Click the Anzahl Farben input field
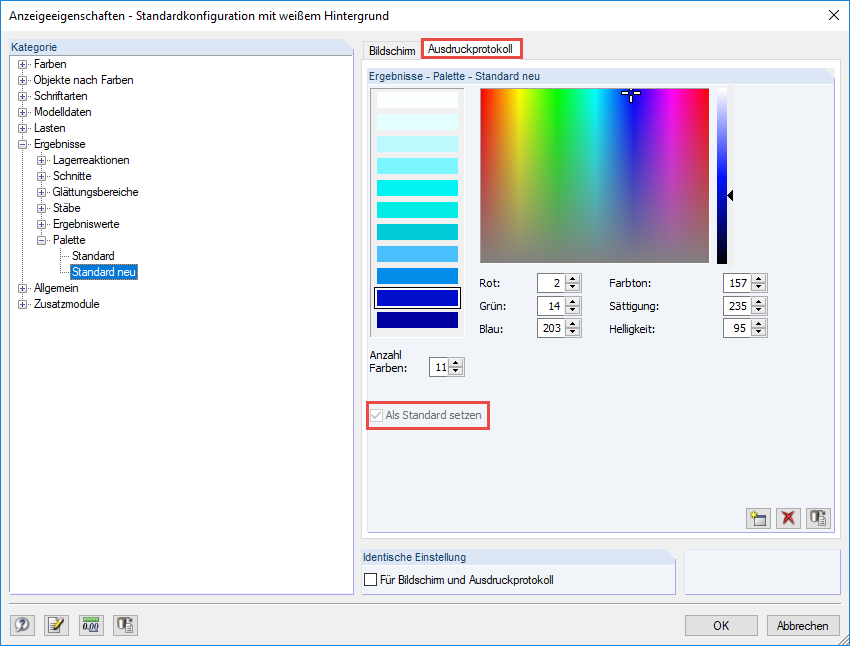This screenshot has height=646, width=850. coord(439,367)
